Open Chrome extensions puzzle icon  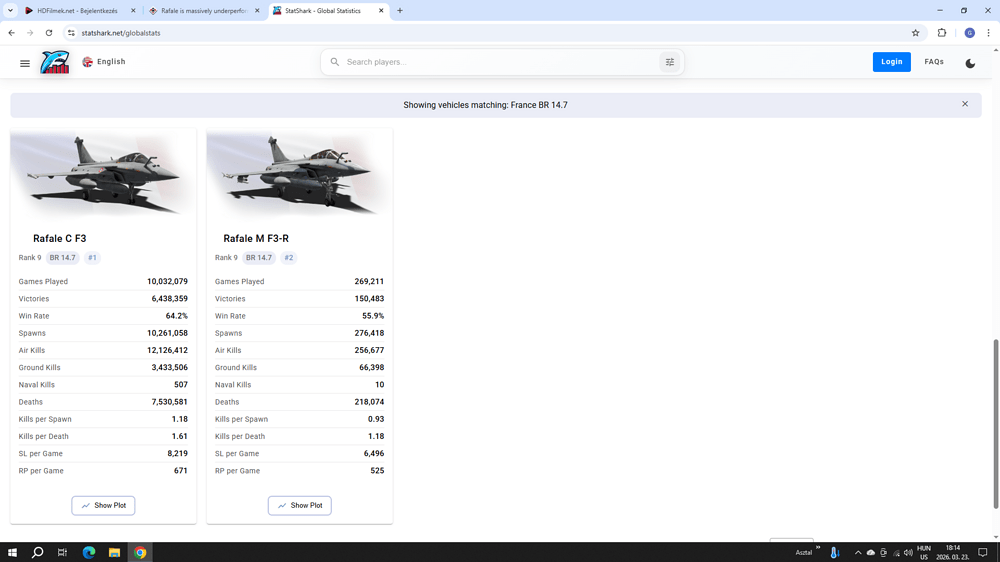pos(942,33)
